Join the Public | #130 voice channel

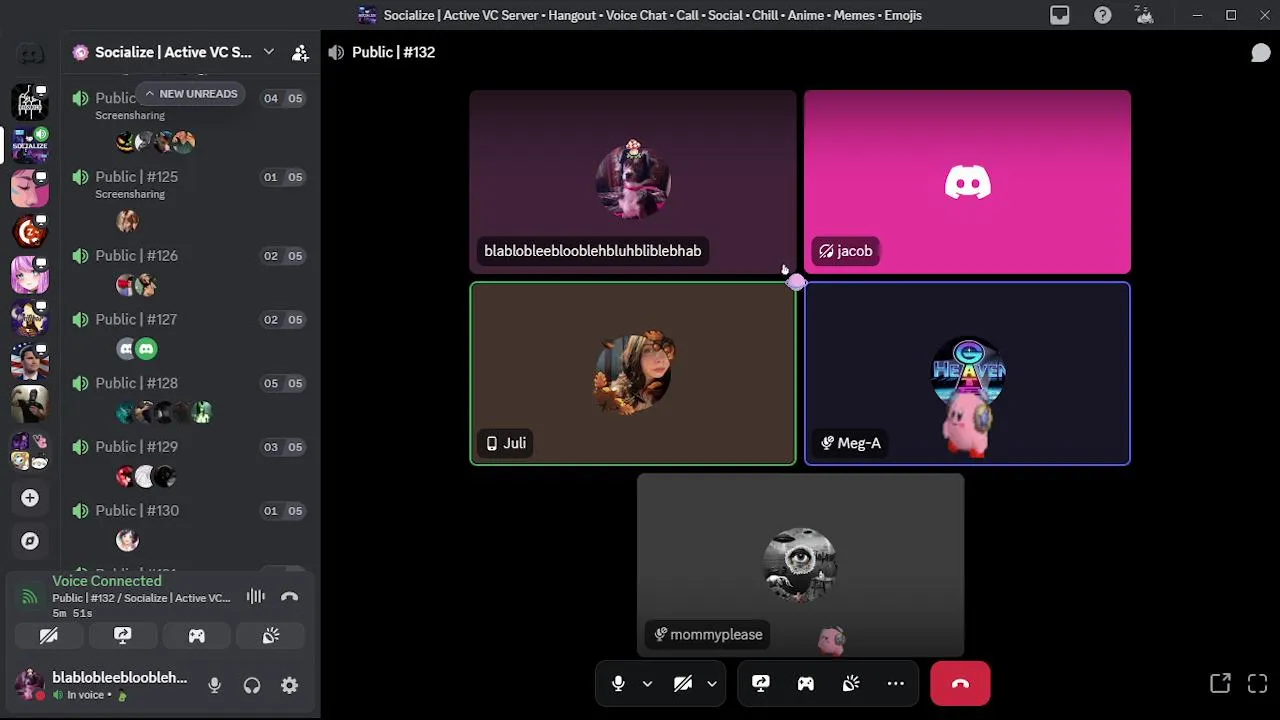pyautogui.click(x=188, y=511)
